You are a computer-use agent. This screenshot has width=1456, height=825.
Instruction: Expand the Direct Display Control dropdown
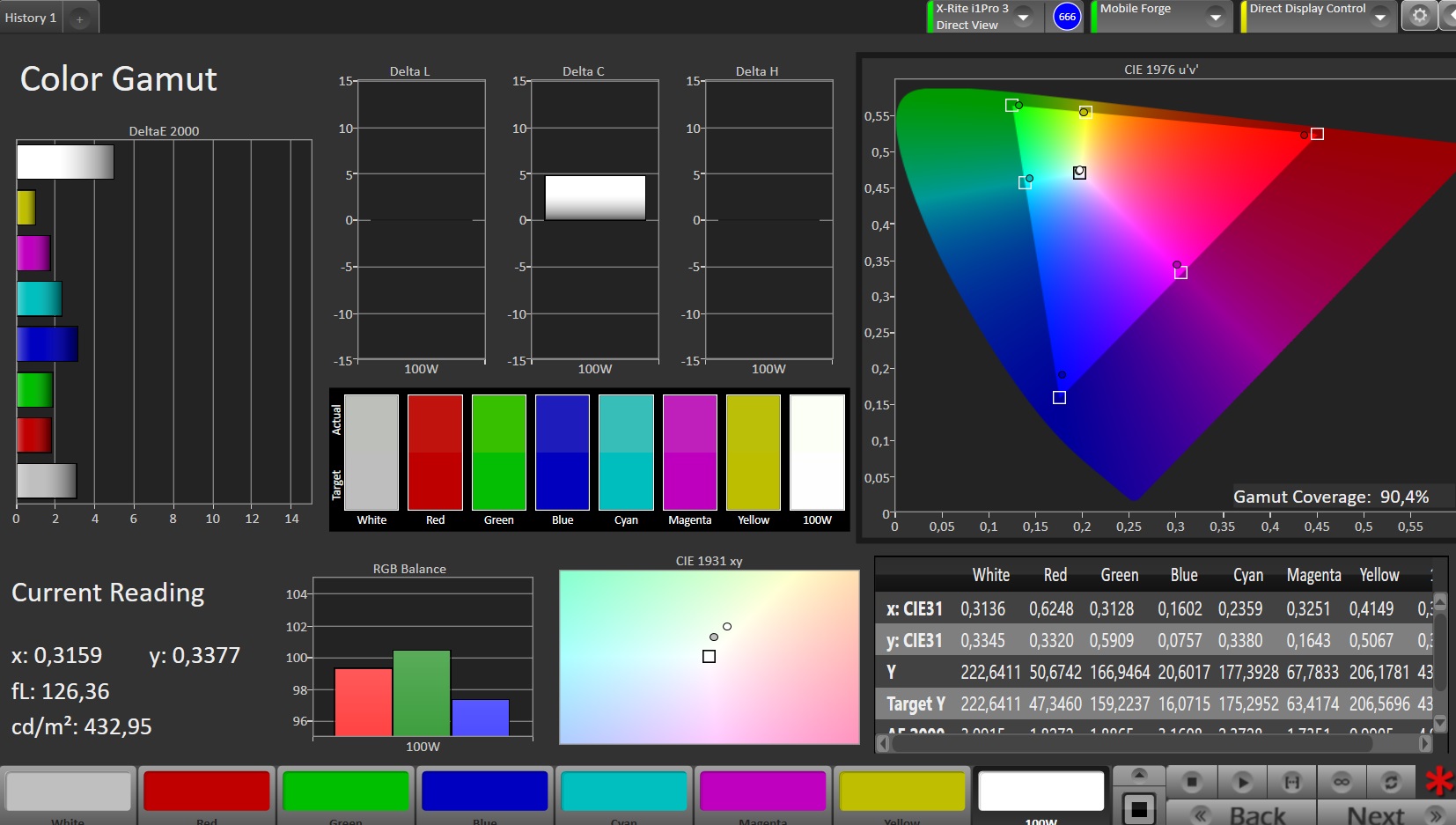(1379, 17)
